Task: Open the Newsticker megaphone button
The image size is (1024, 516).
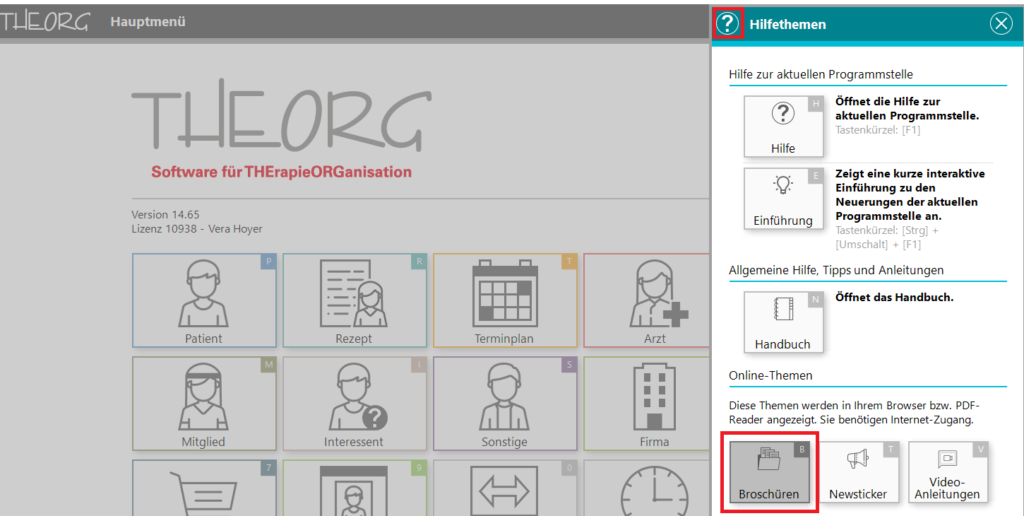Action: pyautogui.click(x=858, y=471)
